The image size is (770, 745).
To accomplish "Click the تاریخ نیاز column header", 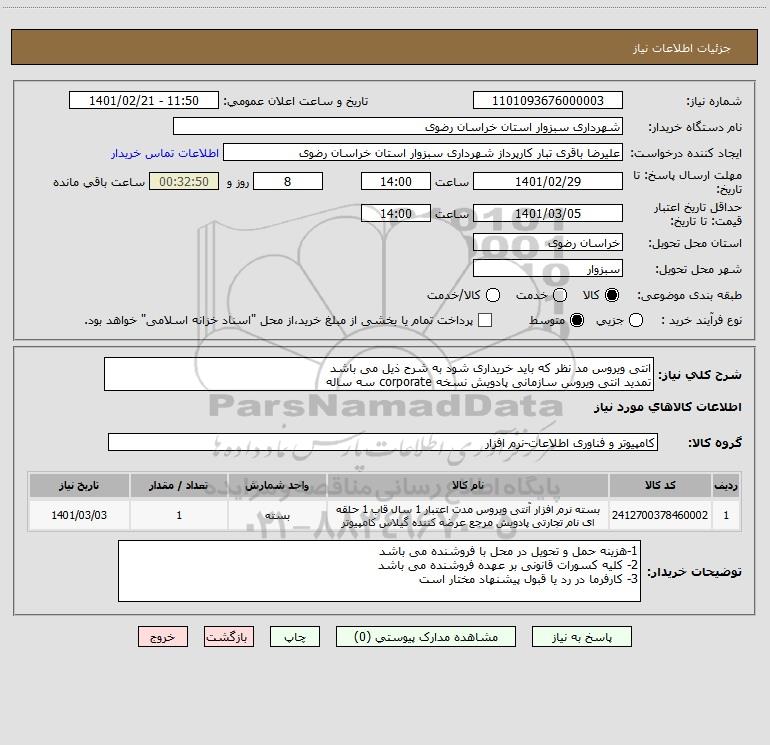I will tap(79, 485).
